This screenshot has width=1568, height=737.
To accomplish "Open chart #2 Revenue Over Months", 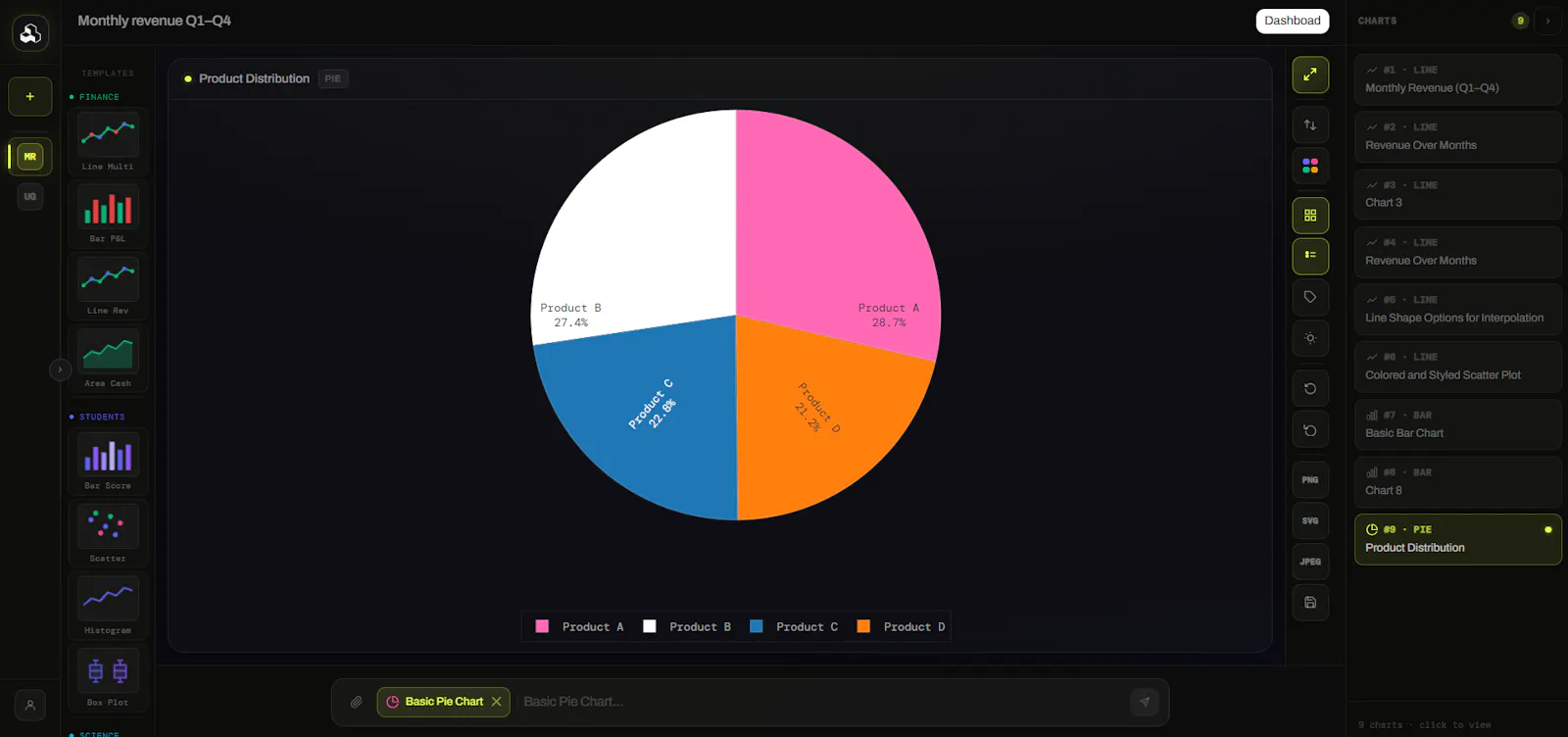I will (1458, 136).
